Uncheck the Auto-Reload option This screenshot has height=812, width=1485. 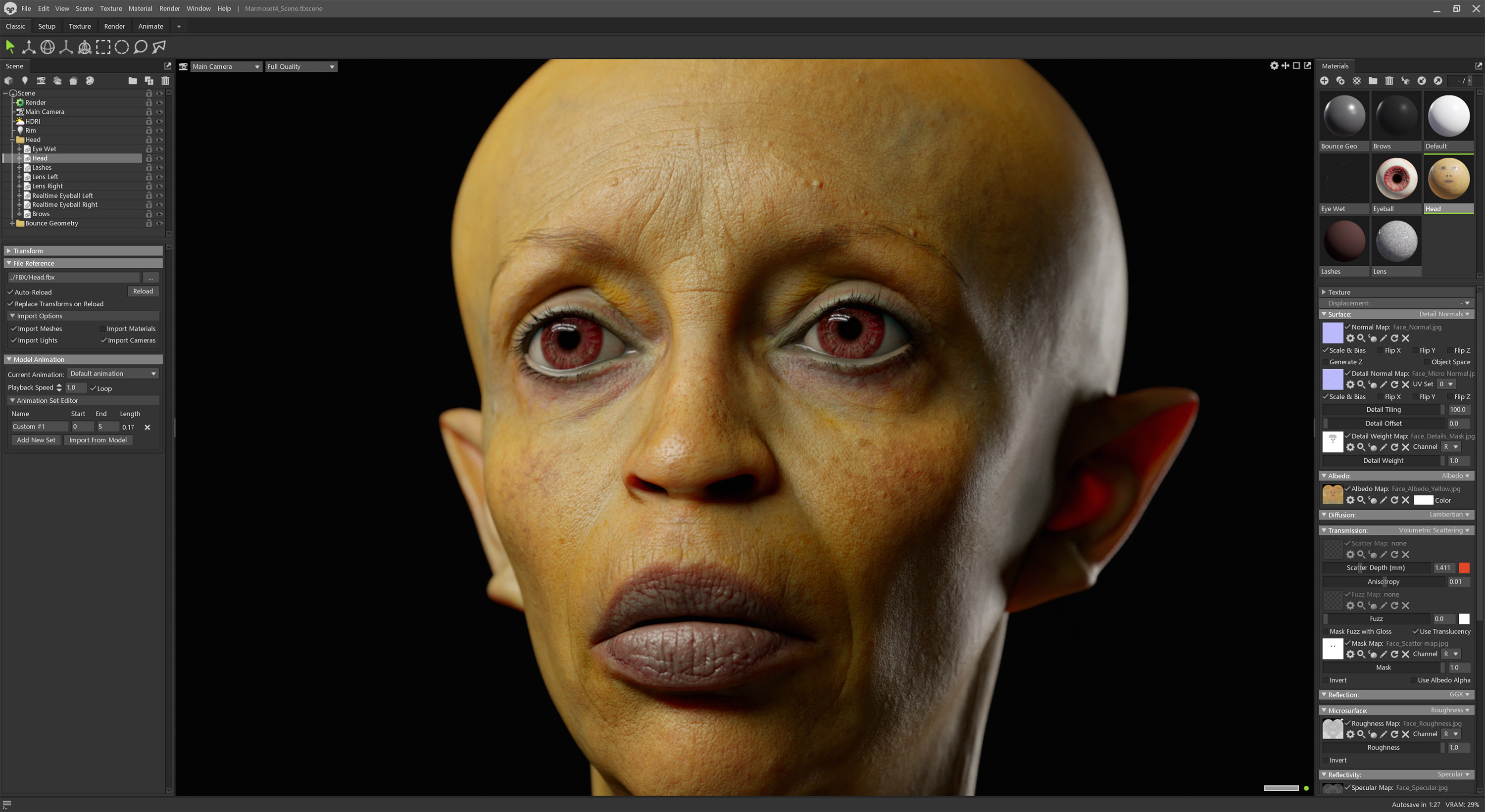point(10,292)
